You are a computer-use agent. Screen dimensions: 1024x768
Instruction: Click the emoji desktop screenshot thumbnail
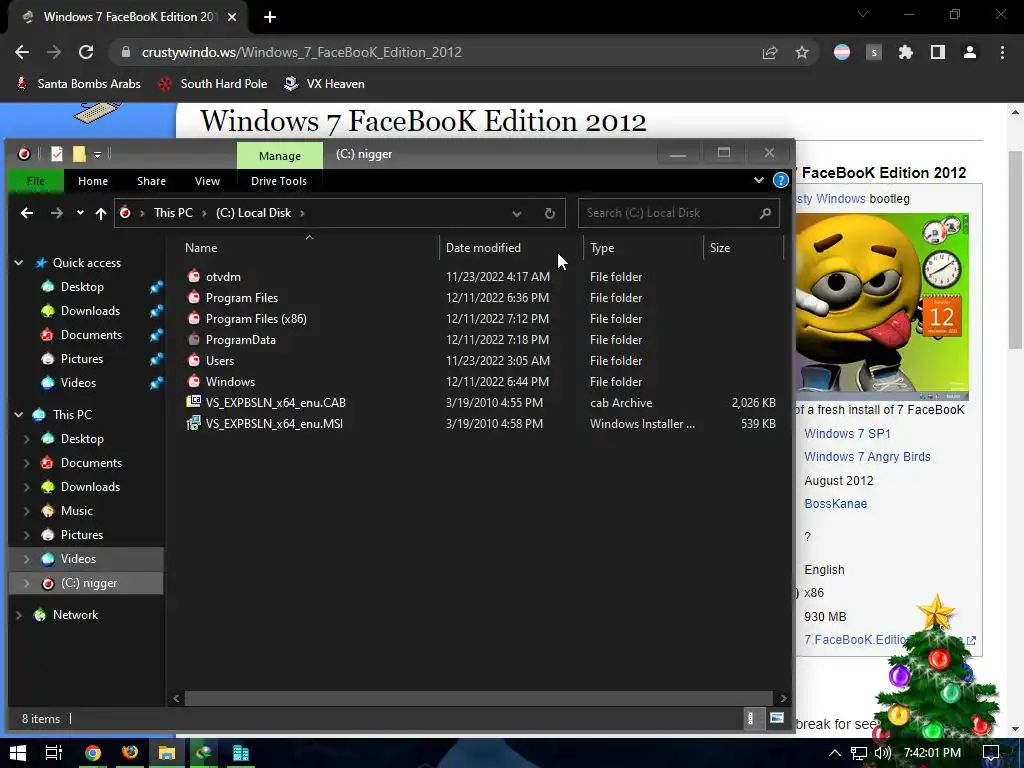(x=882, y=306)
